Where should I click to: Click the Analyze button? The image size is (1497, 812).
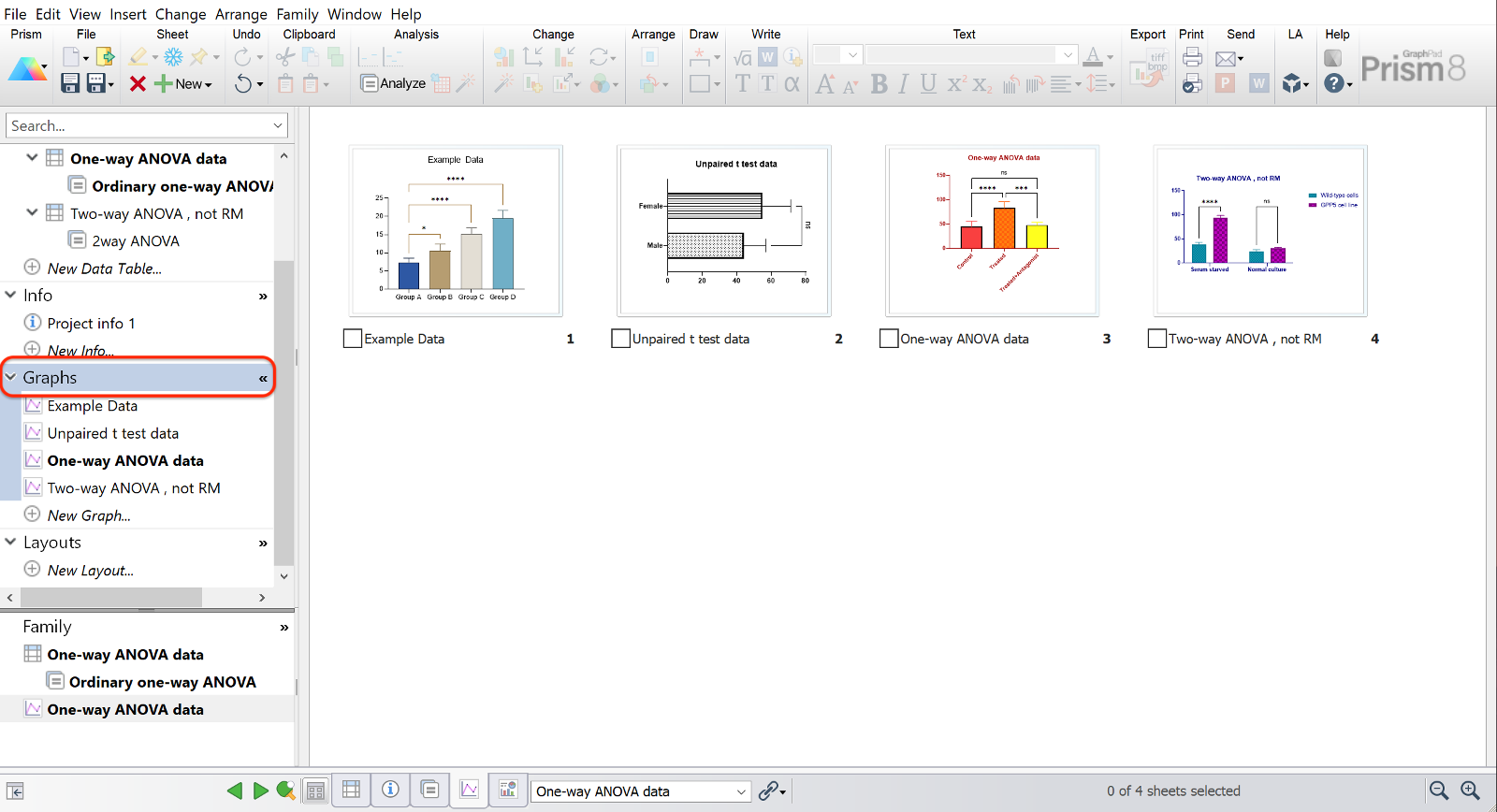coord(394,83)
